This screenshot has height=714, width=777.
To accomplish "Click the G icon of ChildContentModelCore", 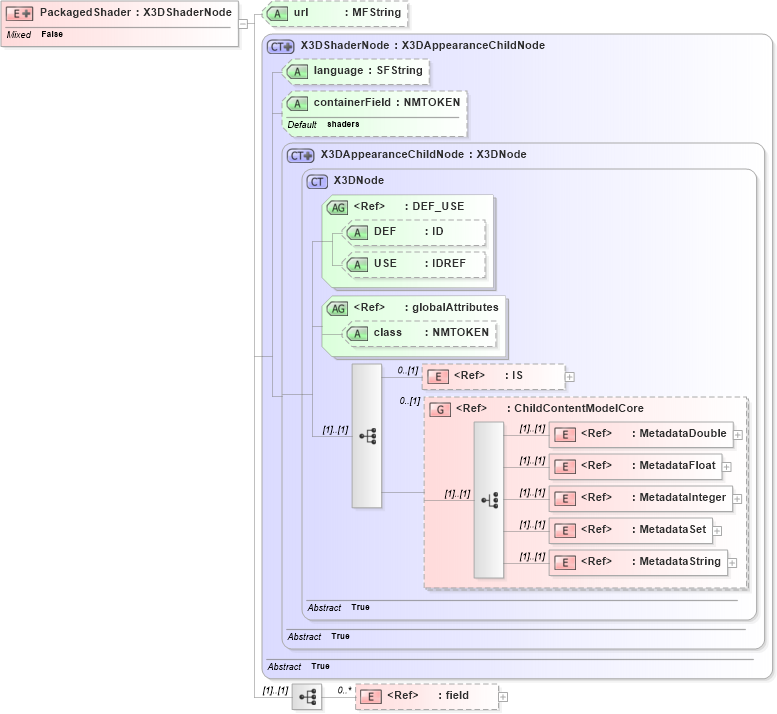I will click(x=440, y=410).
